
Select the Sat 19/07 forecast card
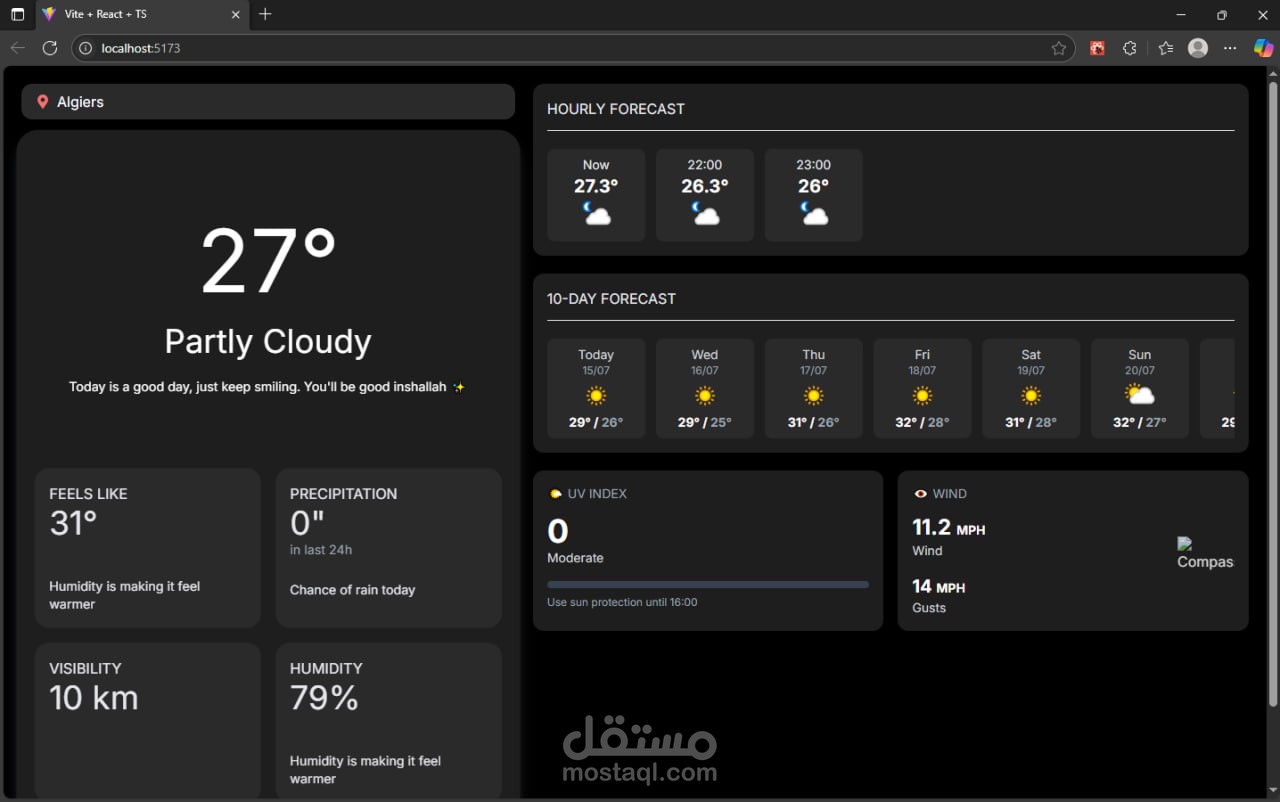pos(1031,389)
